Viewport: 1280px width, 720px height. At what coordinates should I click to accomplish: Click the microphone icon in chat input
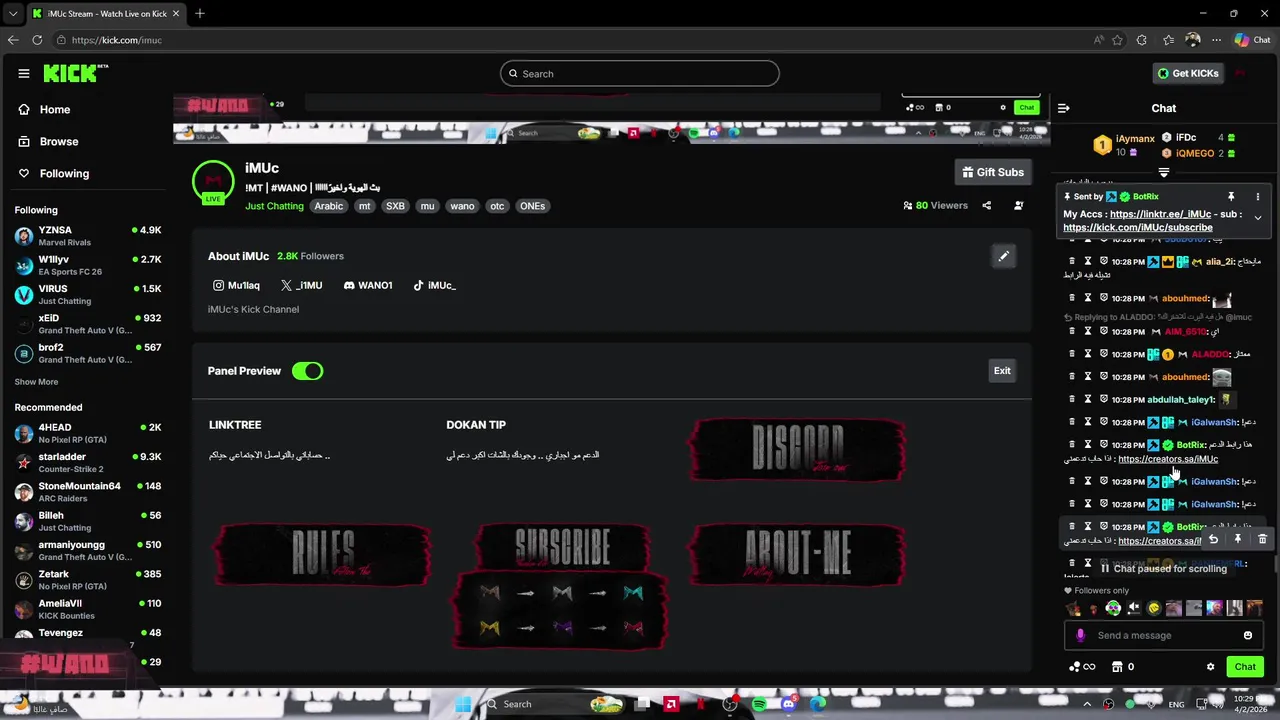pos(1080,635)
